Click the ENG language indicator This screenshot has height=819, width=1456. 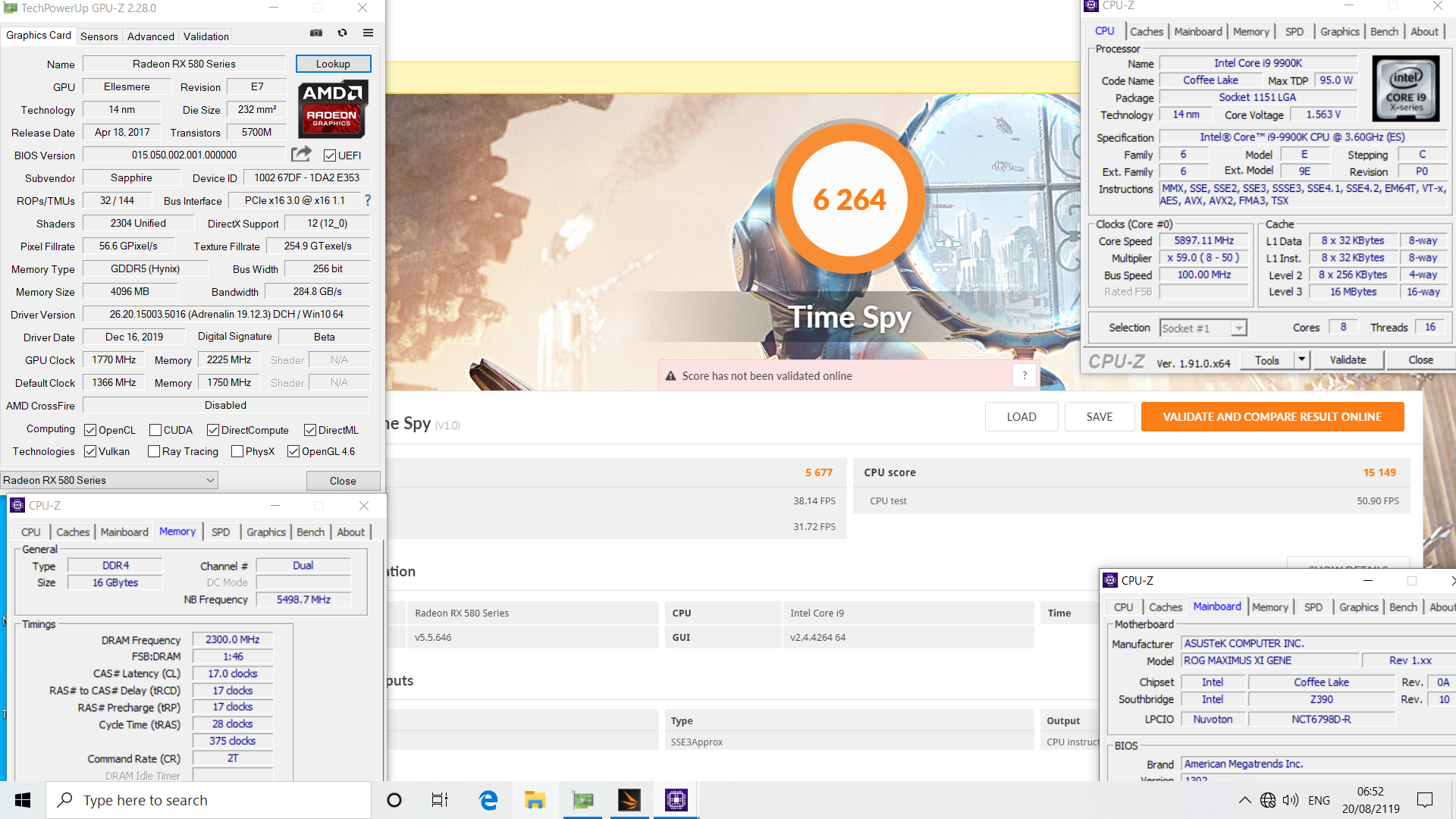click(x=1319, y=800)
